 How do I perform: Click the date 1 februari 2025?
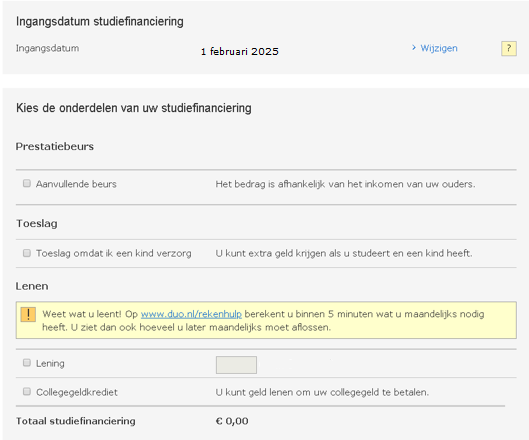click(240, 52)
